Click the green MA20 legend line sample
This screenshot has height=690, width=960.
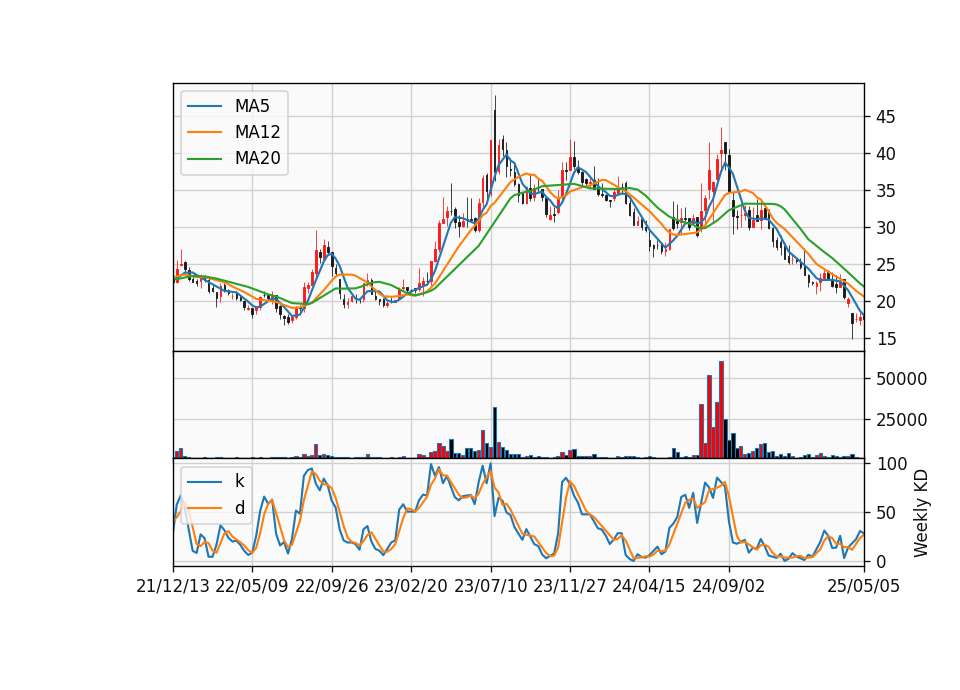tap(204, 159)
